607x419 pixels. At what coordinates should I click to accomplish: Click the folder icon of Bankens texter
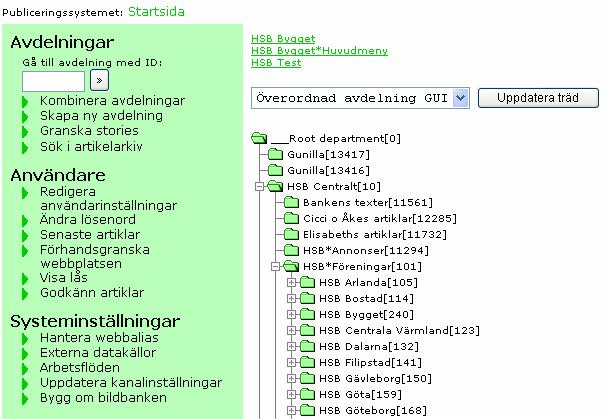coord(291,203)
